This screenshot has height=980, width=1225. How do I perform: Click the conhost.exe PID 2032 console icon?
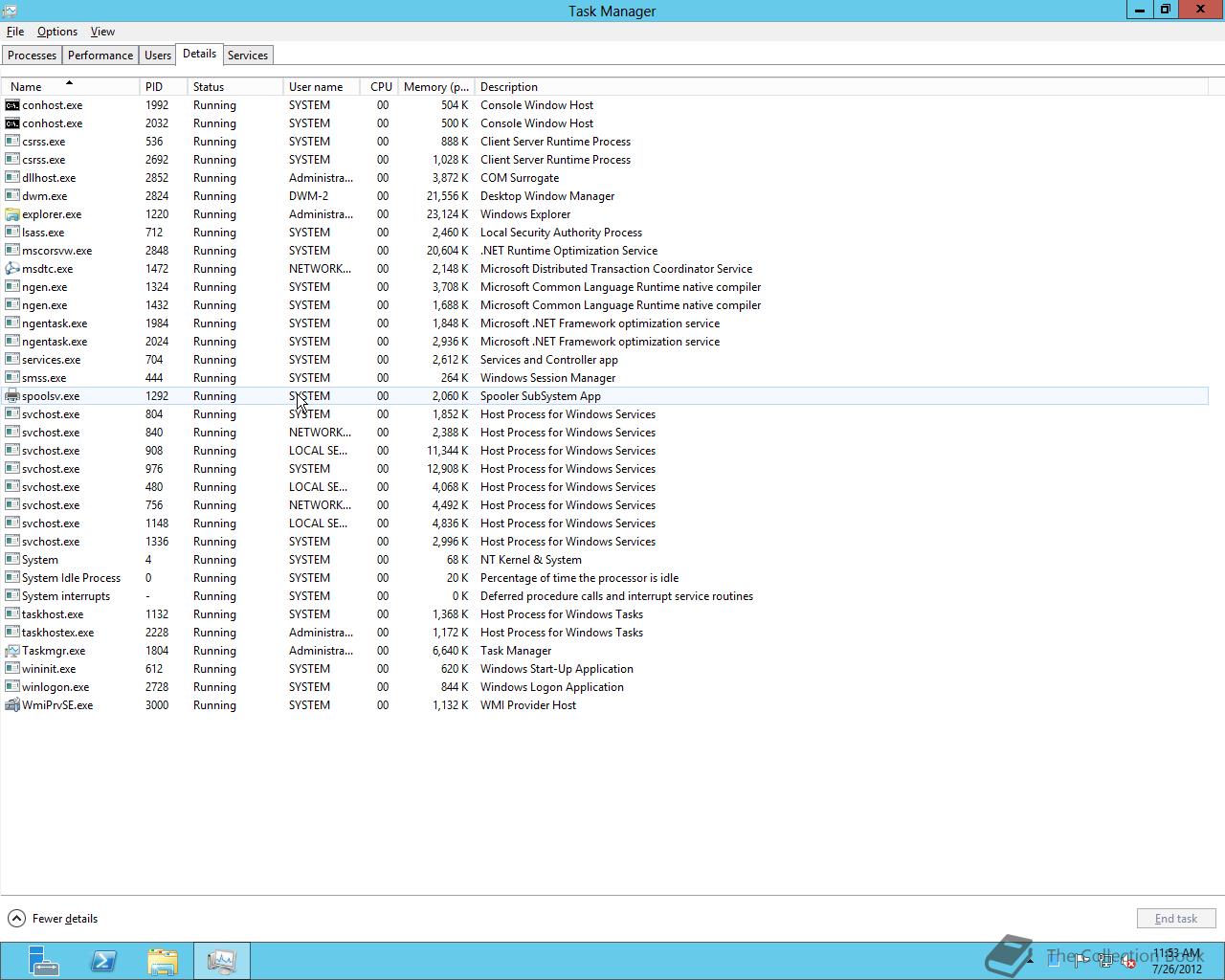[x=11, y=123]
